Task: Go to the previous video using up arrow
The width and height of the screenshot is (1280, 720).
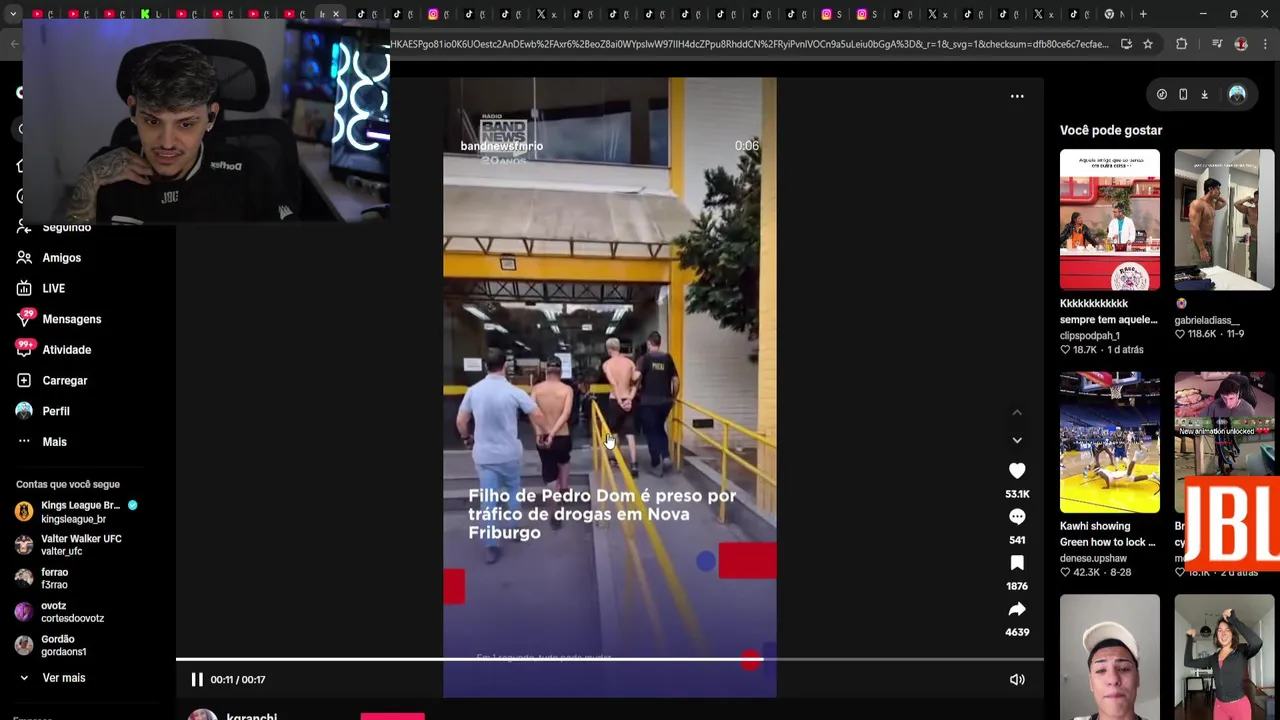Action: pyautogui.click(x=1017, y=412)
